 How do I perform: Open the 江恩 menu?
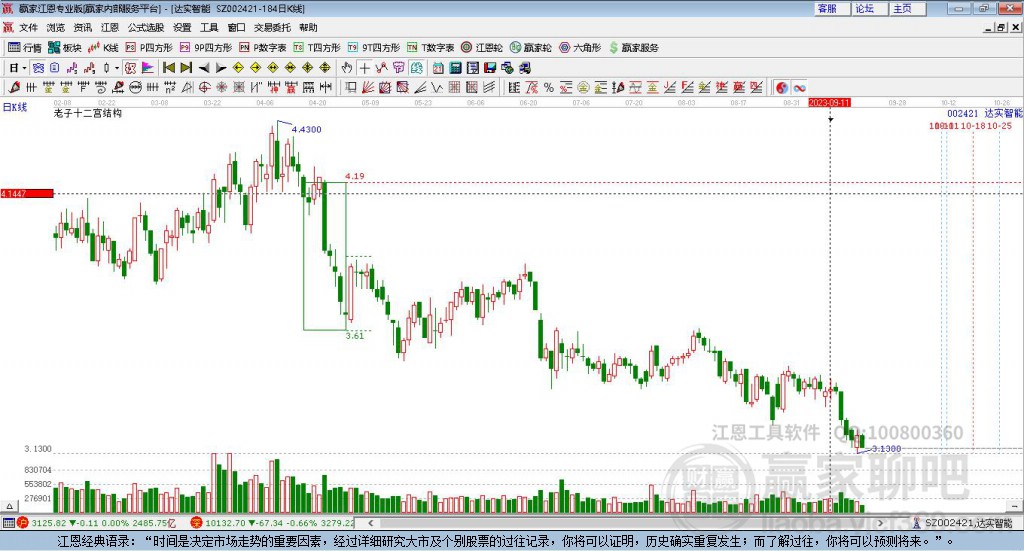110,27
